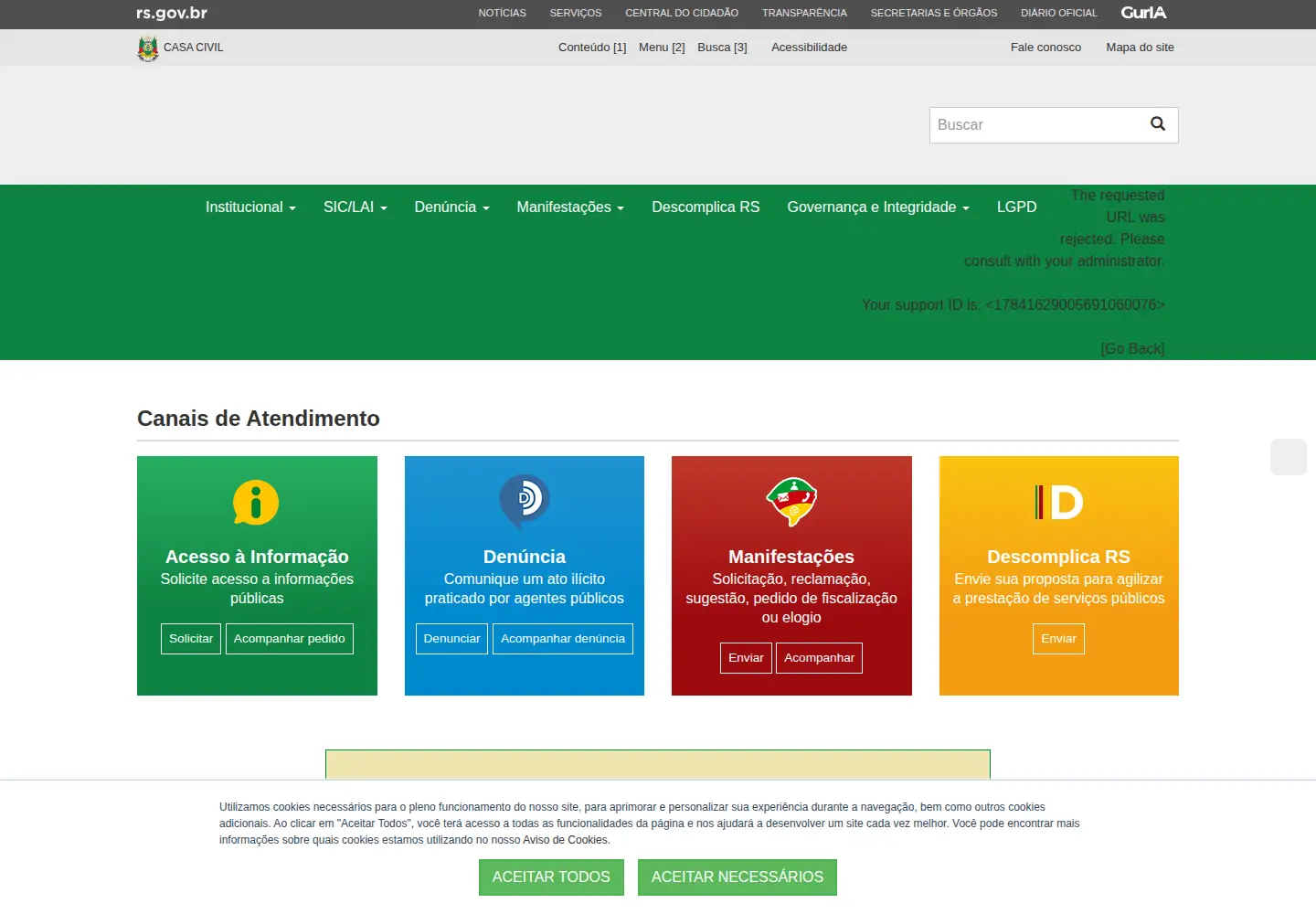
Task: Click the yellow information icon
Action: pos(256,503)
